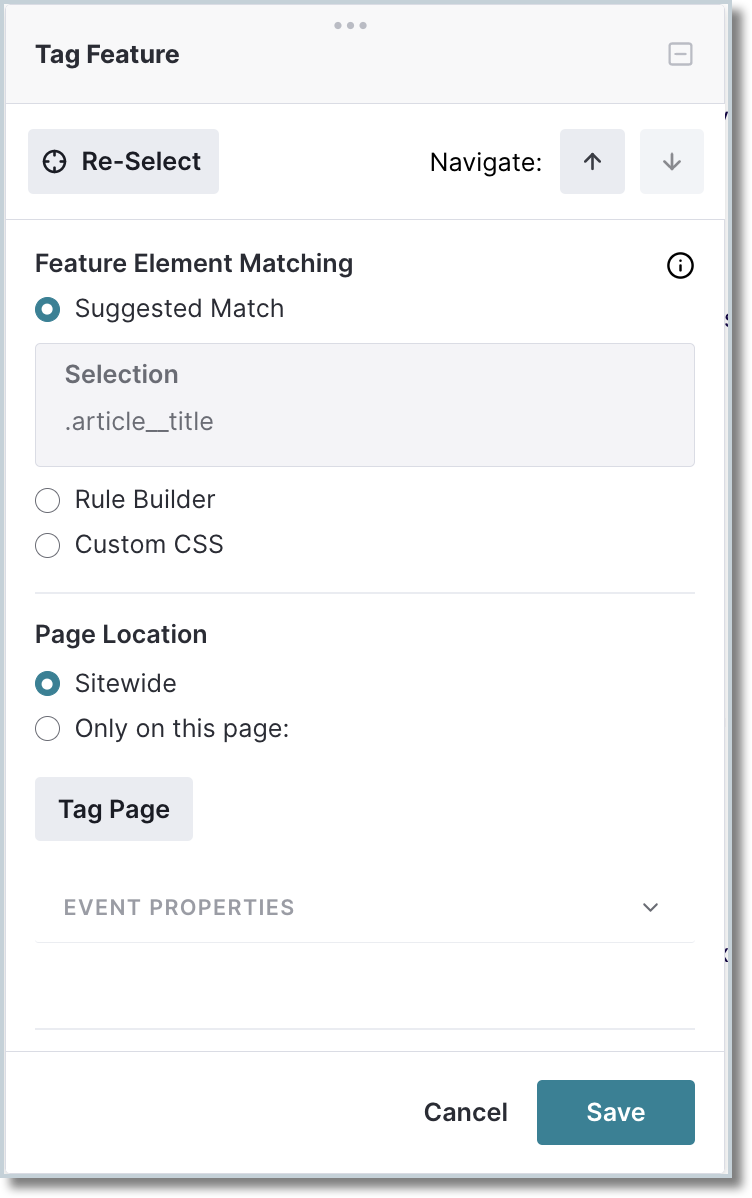This screenshot has width=752, height=1198.
Task: Select the Custom CSS option
Action: point(47,545)
